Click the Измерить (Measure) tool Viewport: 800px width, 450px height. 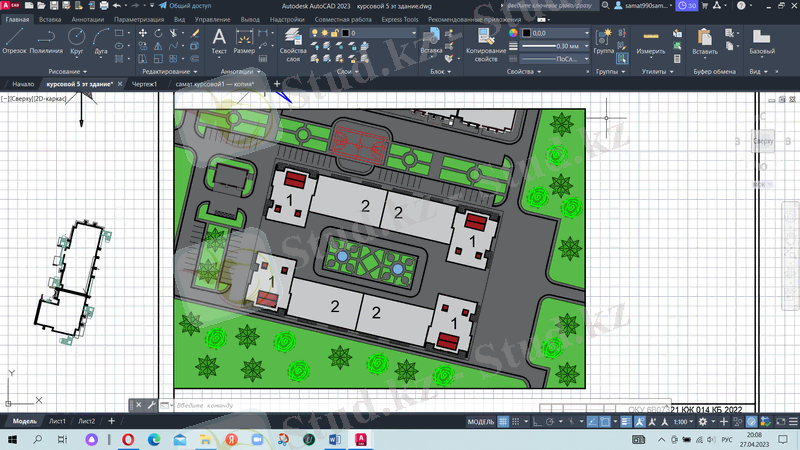[x=651, y=40]
